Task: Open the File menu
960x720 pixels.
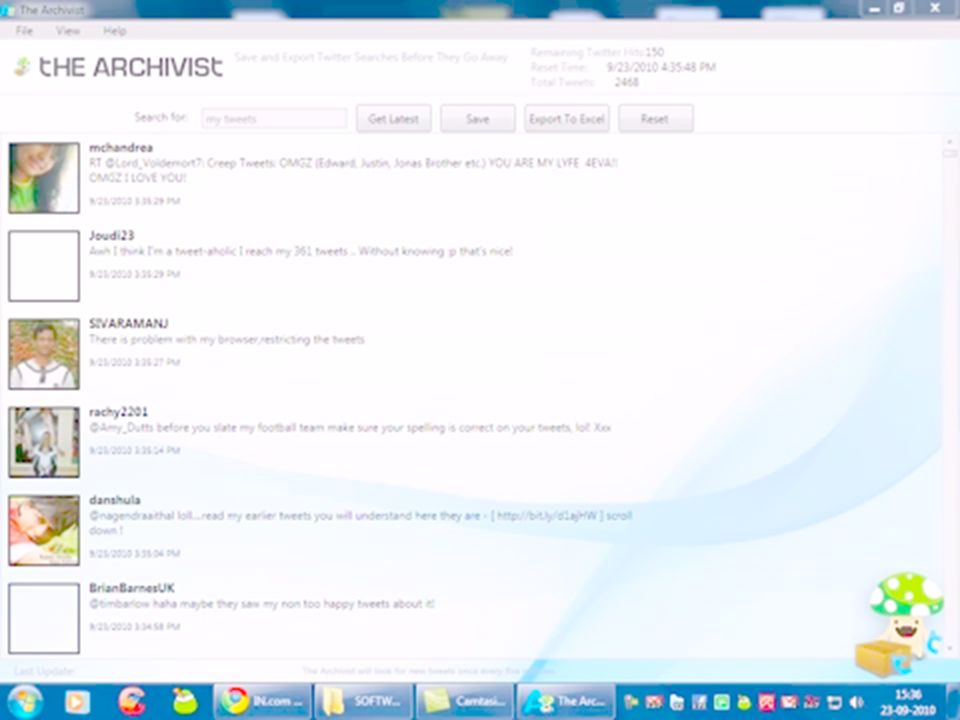Action: 24,31
